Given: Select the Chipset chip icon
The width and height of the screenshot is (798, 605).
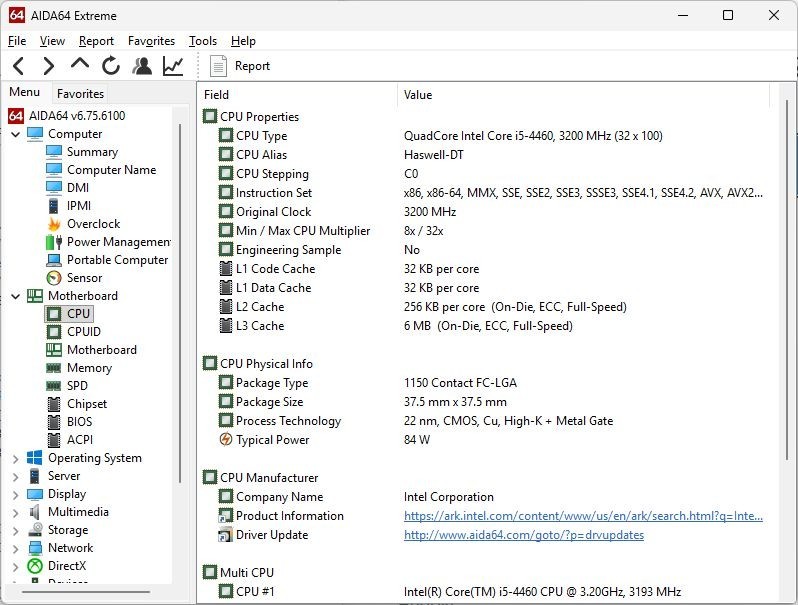Looking at the screenshot, I should 53,404.
